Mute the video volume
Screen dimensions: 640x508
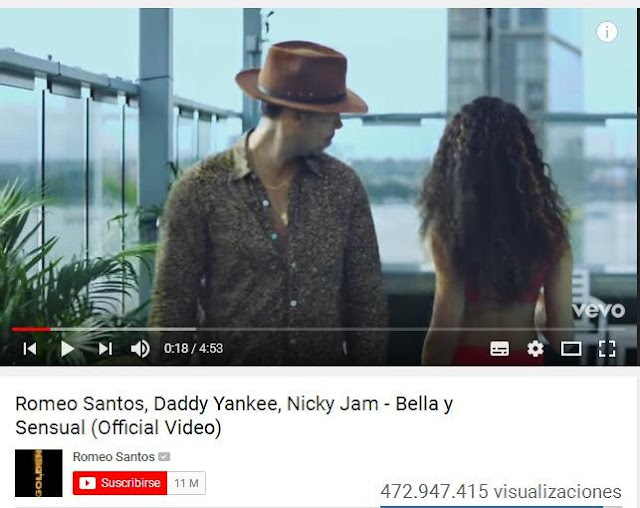(x=140, y=348)
